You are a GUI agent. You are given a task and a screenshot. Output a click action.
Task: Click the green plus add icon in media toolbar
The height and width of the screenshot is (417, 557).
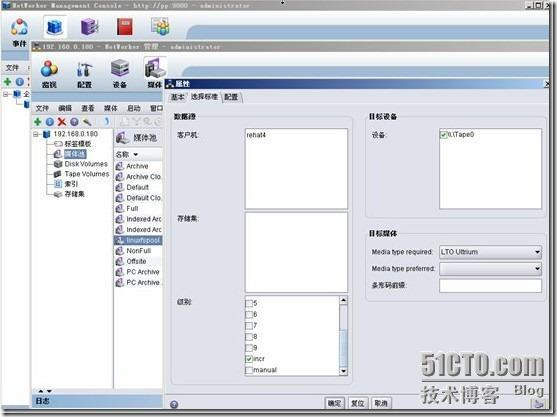(38, 122)
